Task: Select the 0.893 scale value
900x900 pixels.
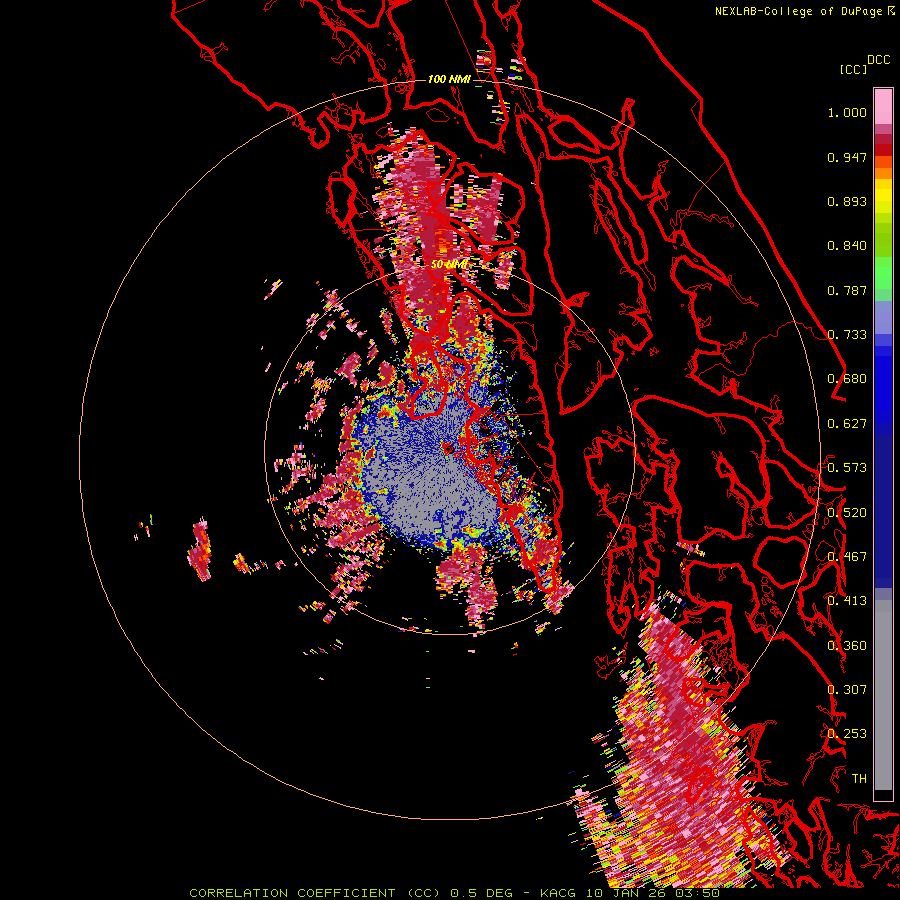Action: point(847,201)
